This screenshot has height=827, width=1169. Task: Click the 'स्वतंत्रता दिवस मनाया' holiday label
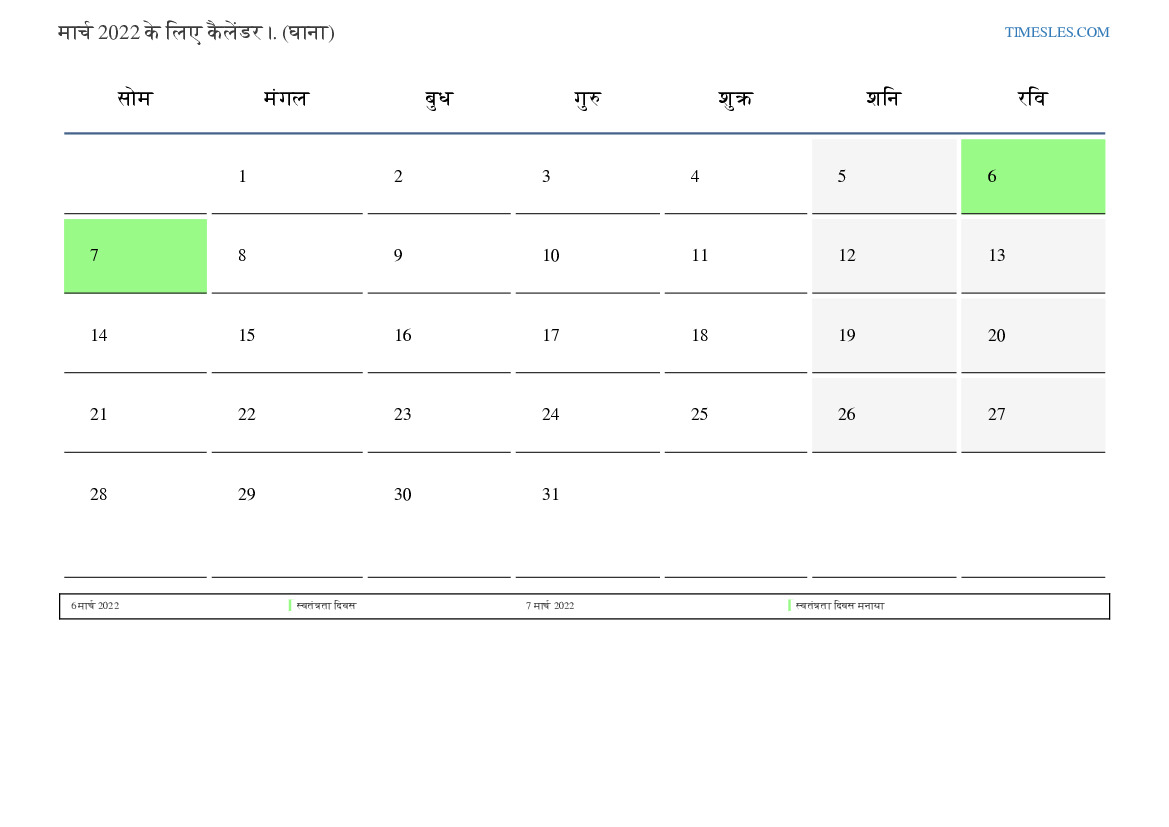click(839, 606)
